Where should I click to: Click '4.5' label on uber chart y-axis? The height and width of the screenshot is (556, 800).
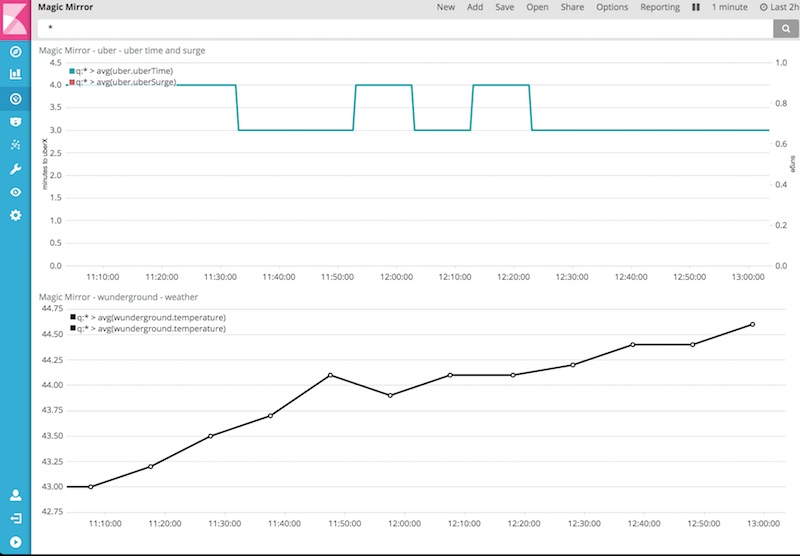(55, 63)
